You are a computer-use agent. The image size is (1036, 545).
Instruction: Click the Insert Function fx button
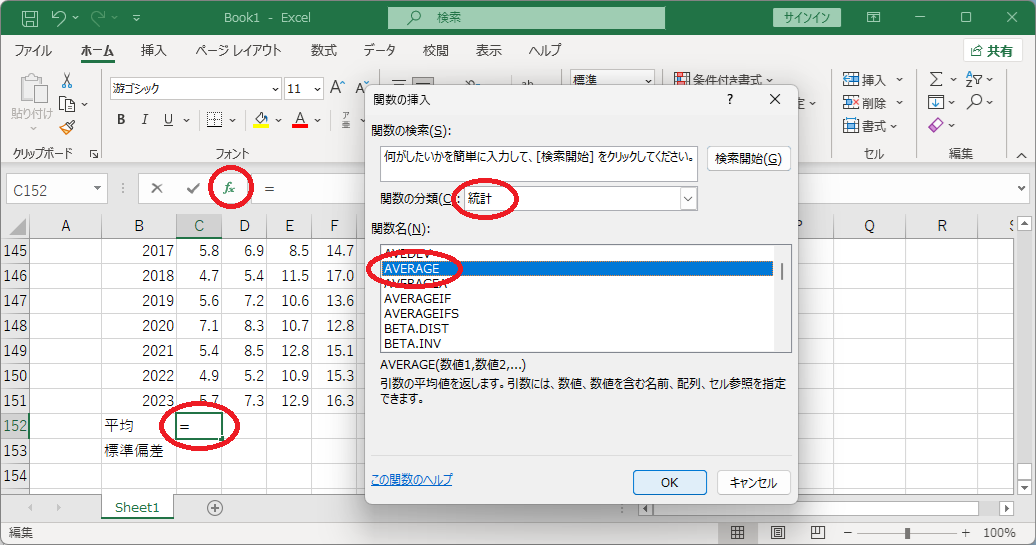(x=229, y=188)
